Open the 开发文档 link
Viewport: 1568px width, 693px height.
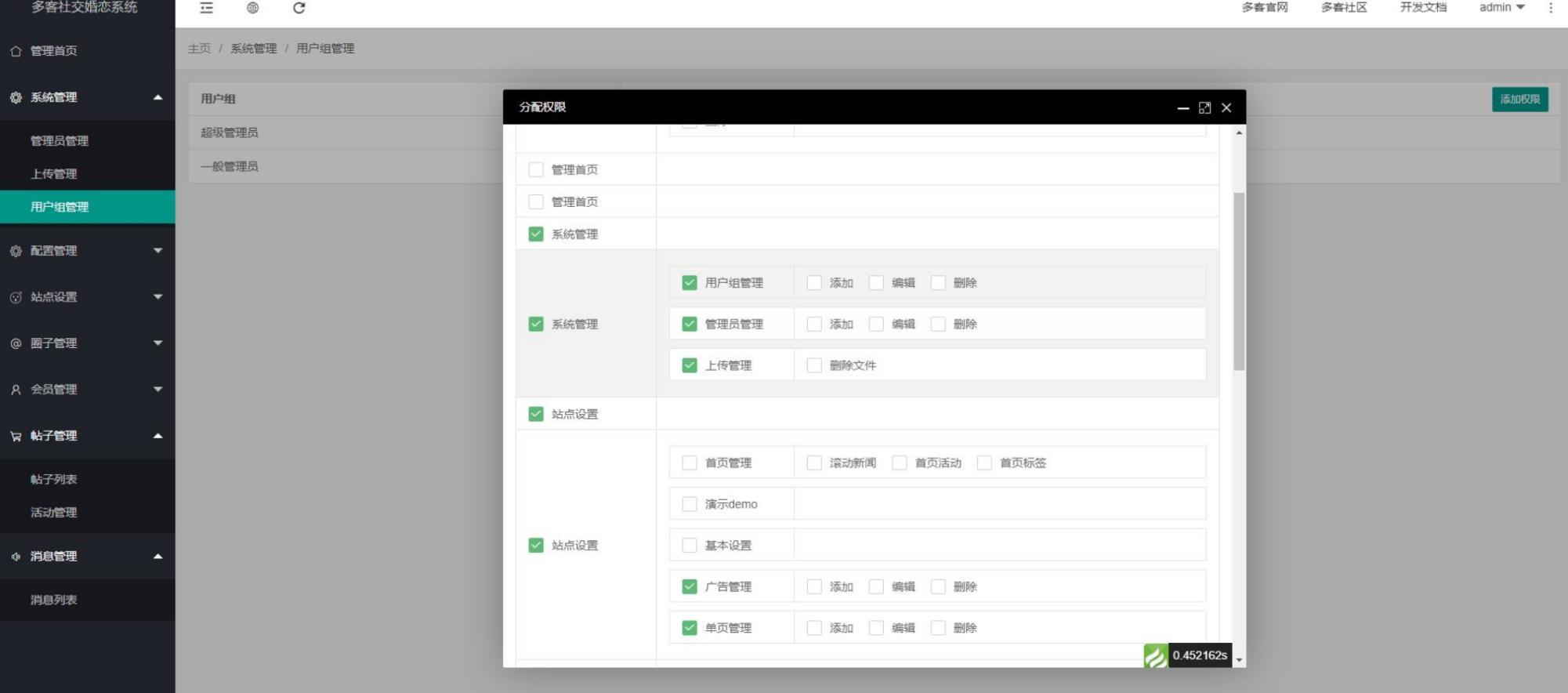point(1423,8)
